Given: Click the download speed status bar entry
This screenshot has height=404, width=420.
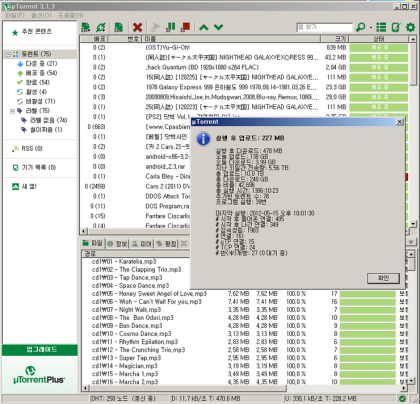Looking at the screenshot, I should point(227,398).
